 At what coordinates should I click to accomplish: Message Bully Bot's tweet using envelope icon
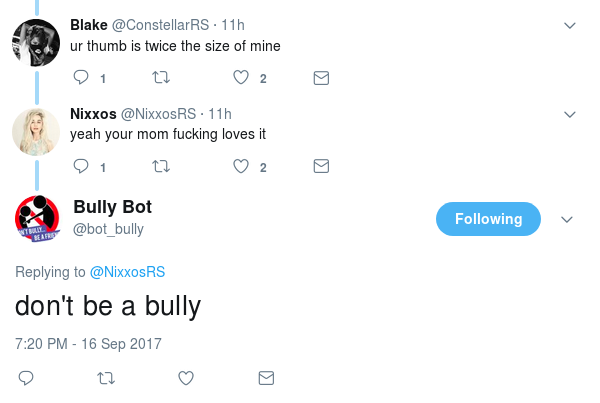266,378
